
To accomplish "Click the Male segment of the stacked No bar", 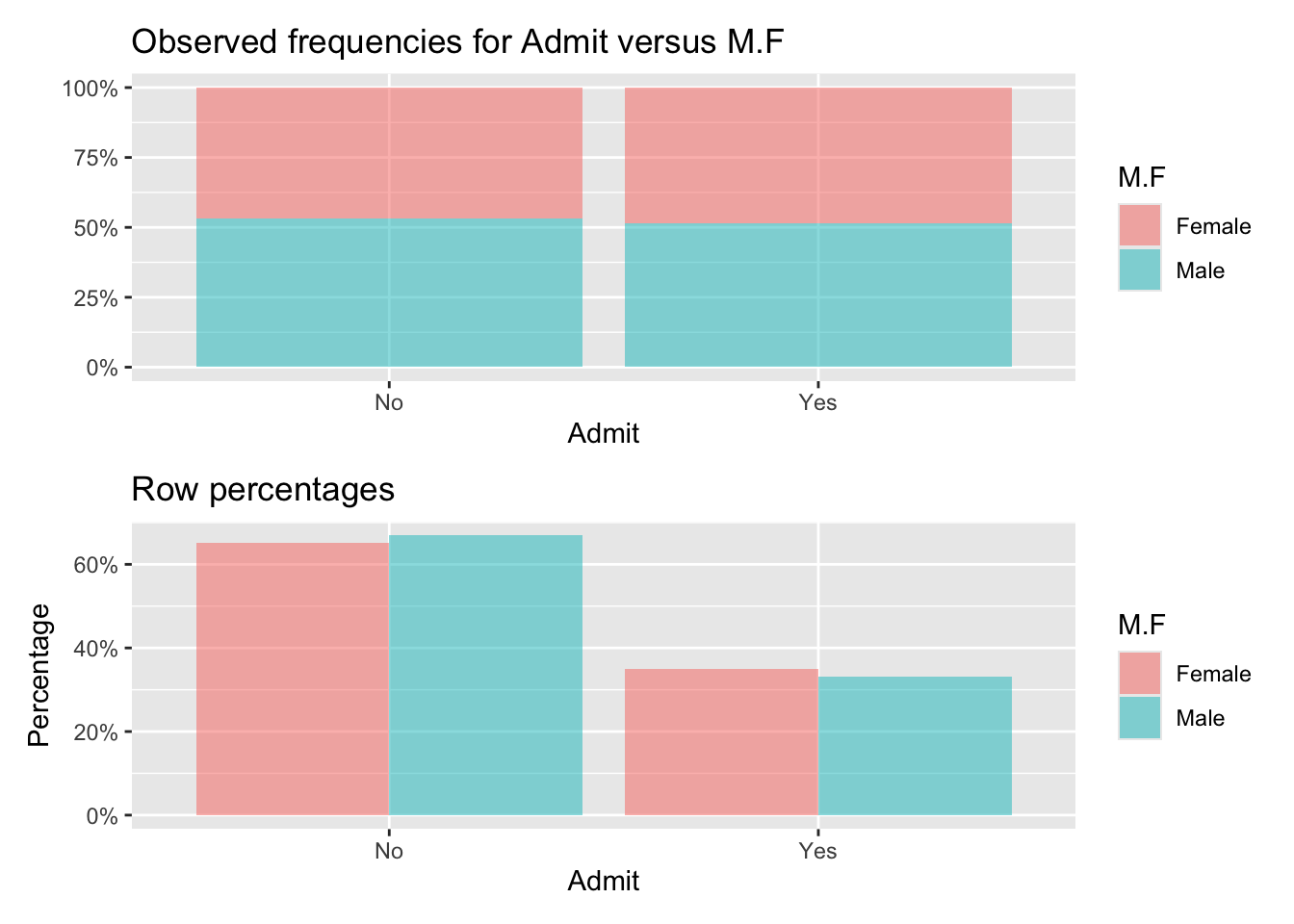I will tap(389, 294).
